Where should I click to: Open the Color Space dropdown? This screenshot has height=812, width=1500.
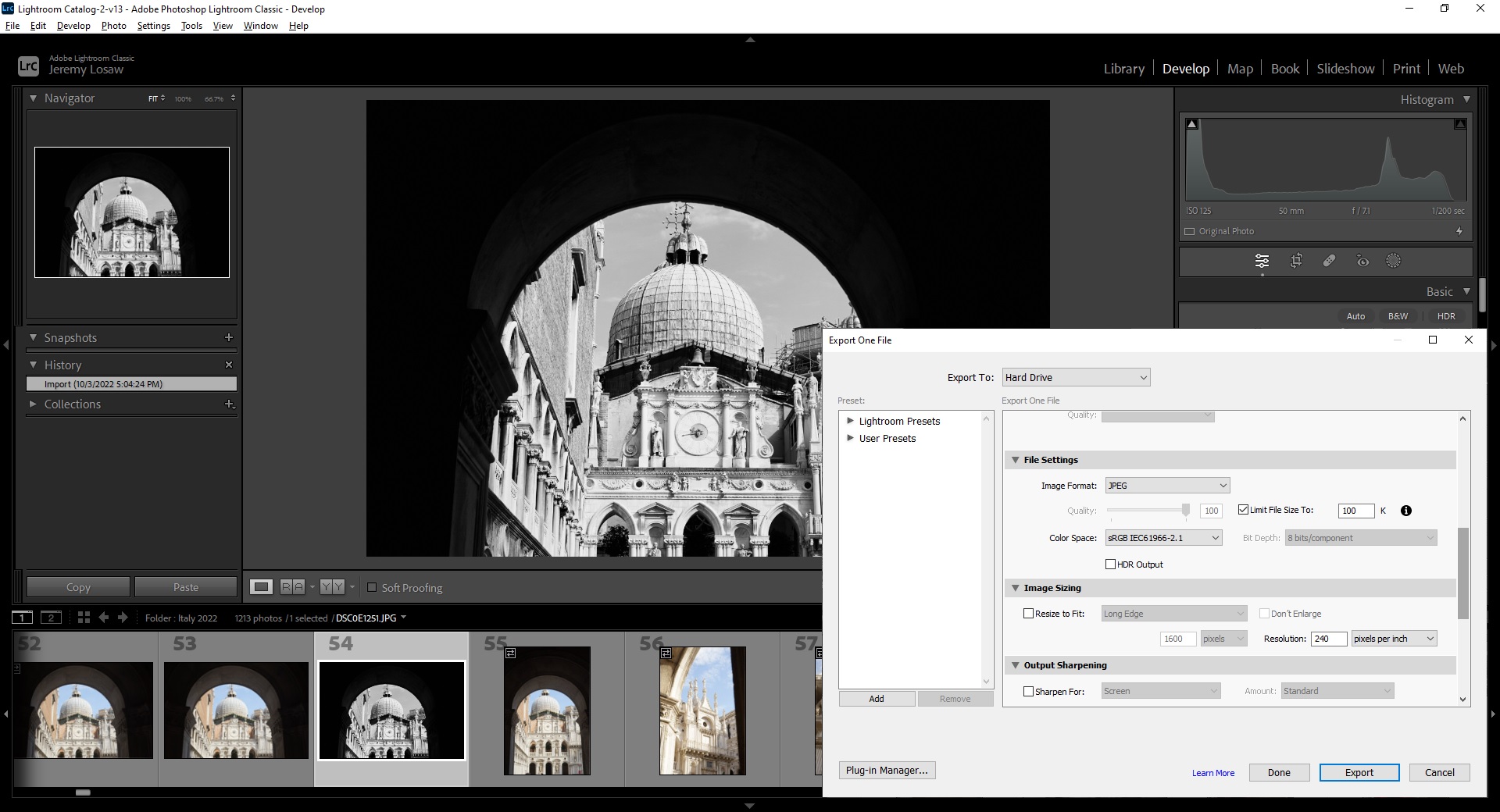pyautogui.click(x=1163, y=538)
